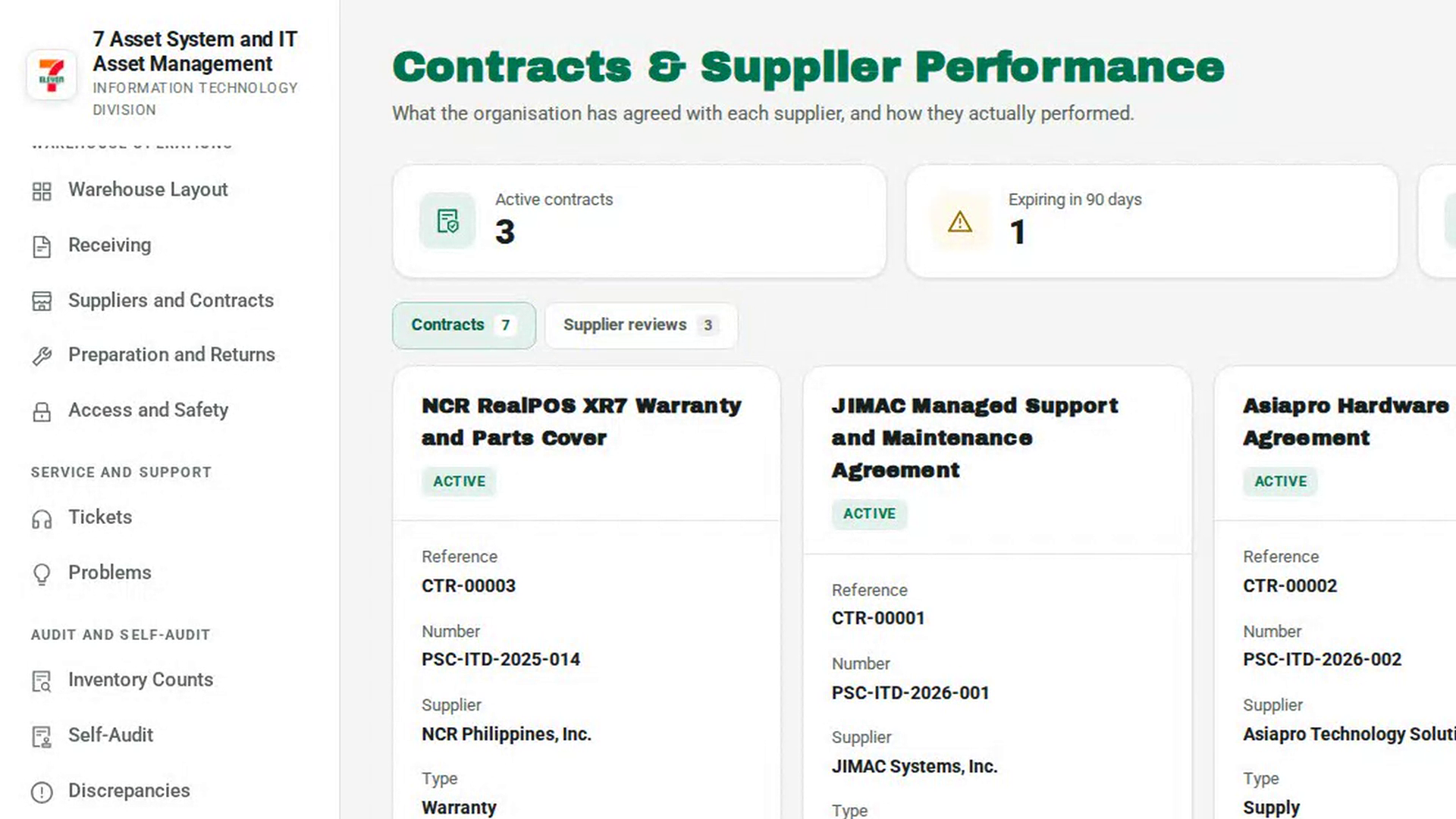The width and height of the screenshot is (1456, 819).
Task: Click contract number PSC-ITD-2026-002
Action: point(1322,660)
